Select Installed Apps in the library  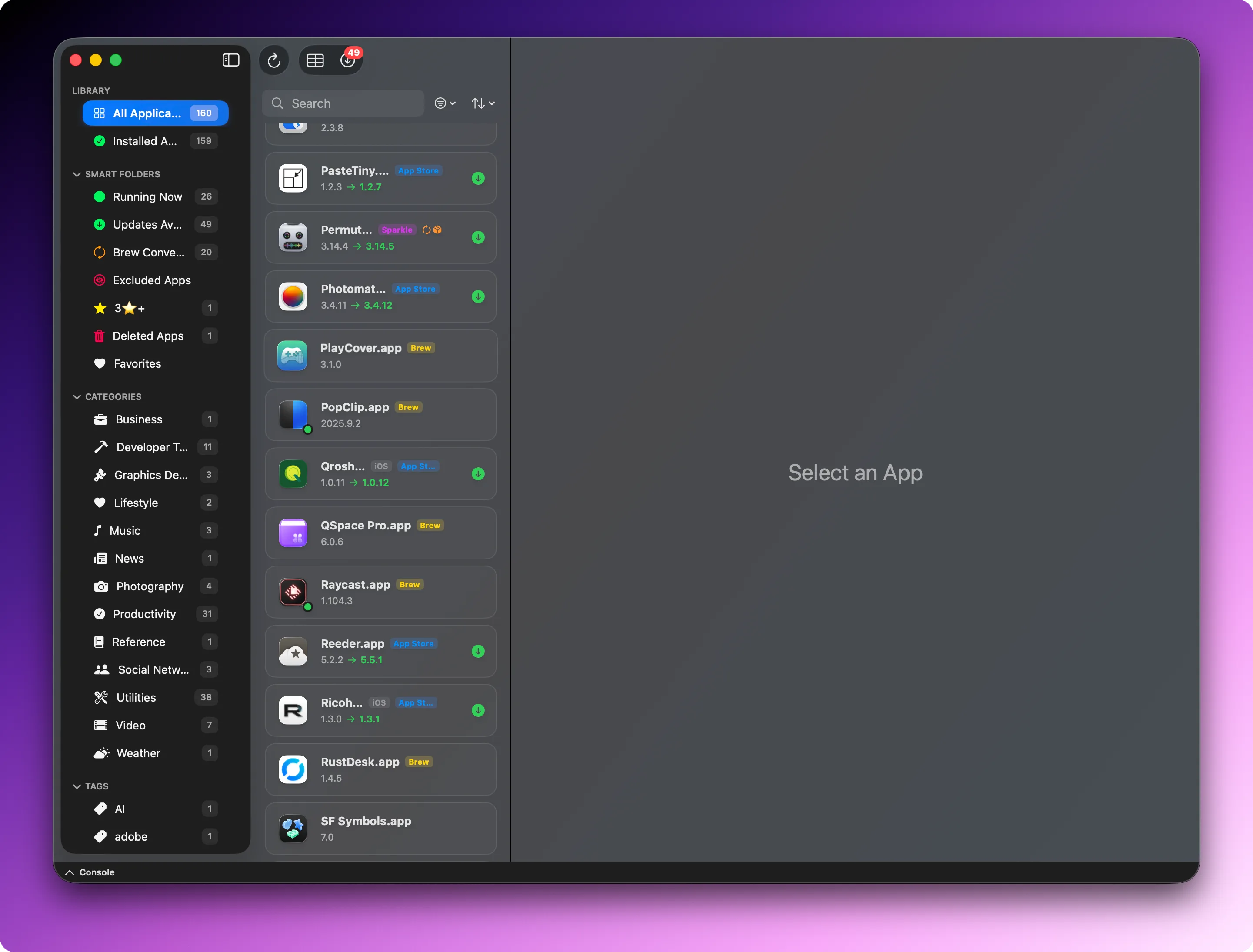155,140
